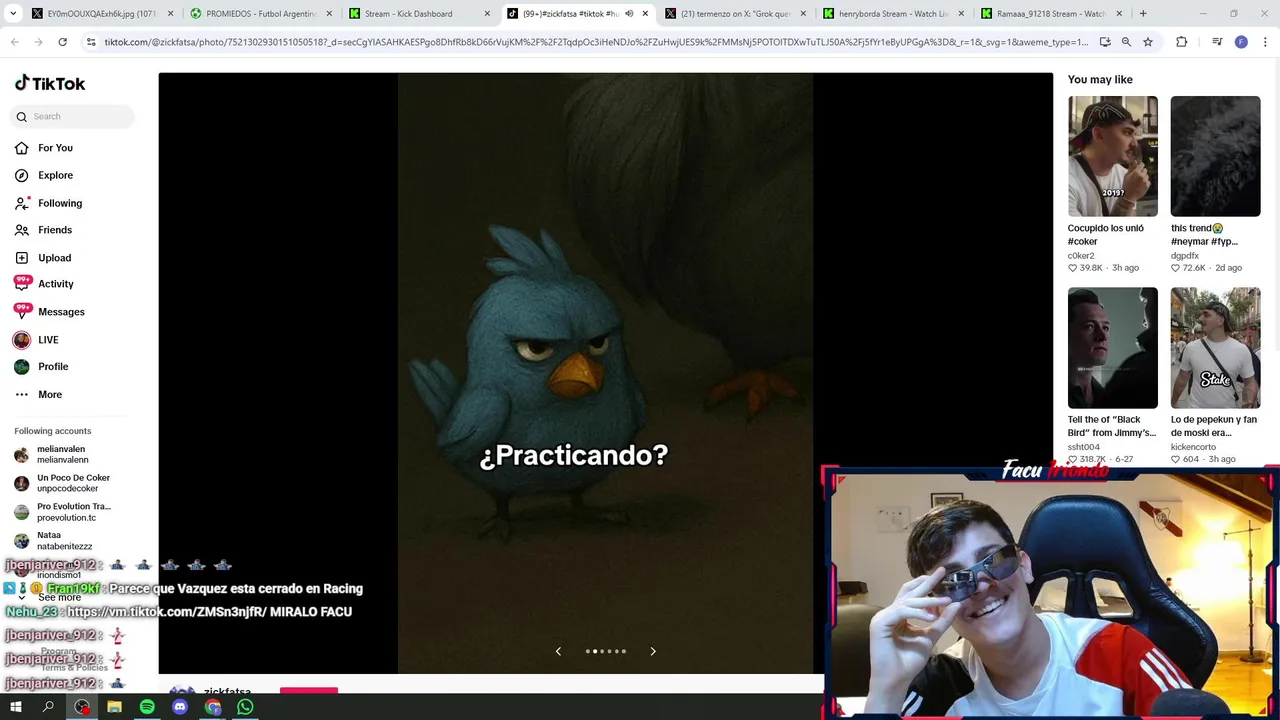Open WhatsApp from the taskbar

coord(245,707)
